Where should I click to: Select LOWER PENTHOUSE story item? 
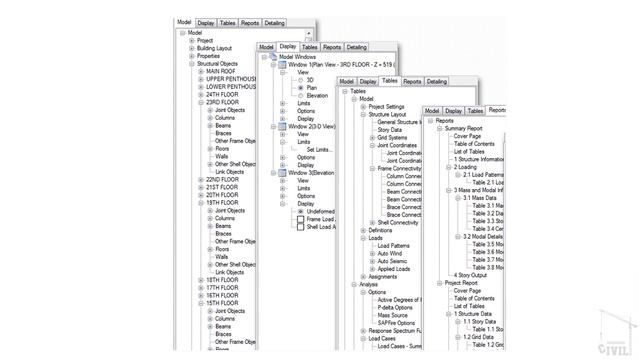tap(231, 87)
